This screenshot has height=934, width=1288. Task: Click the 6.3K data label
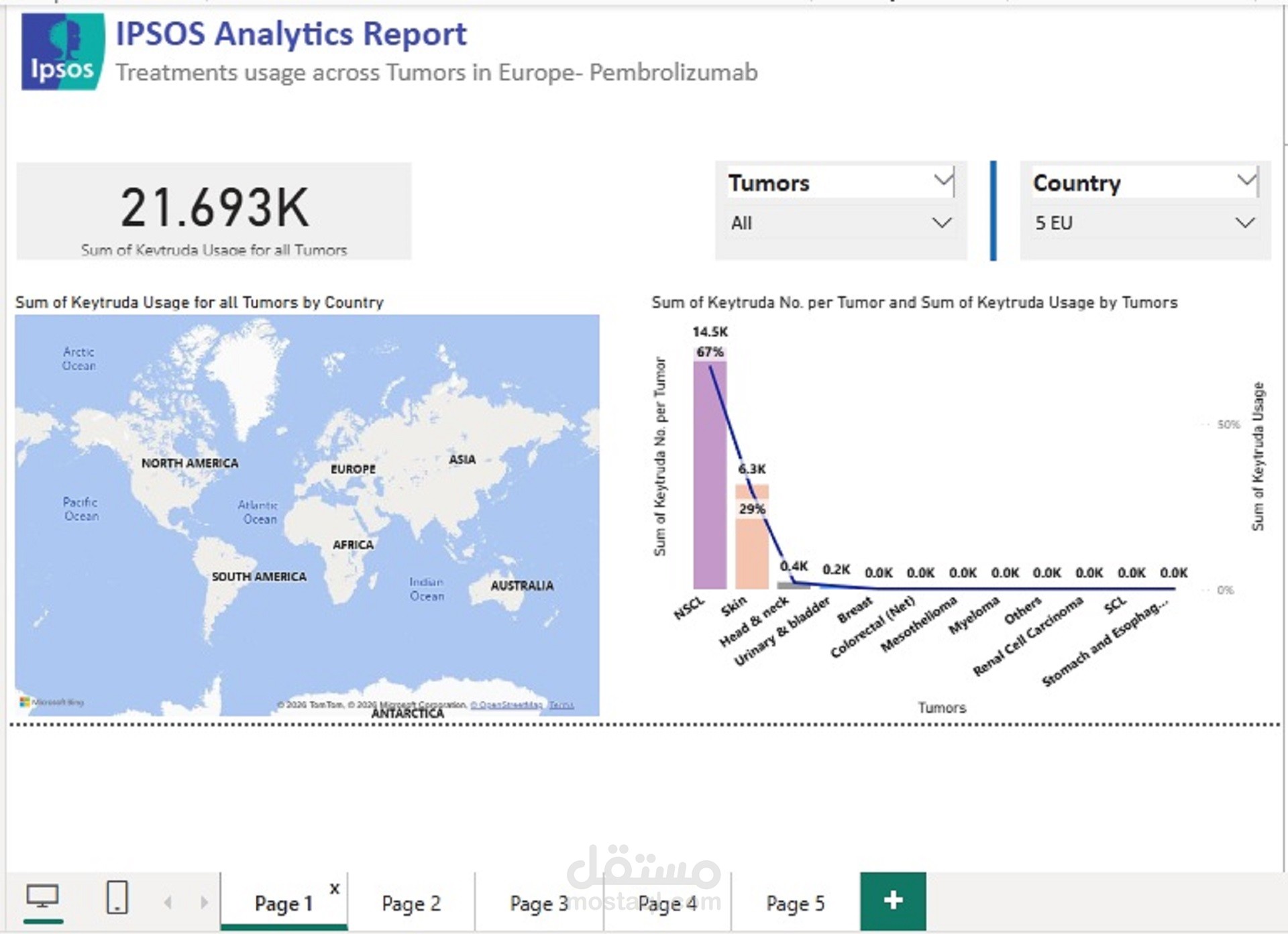click(752, 469)
